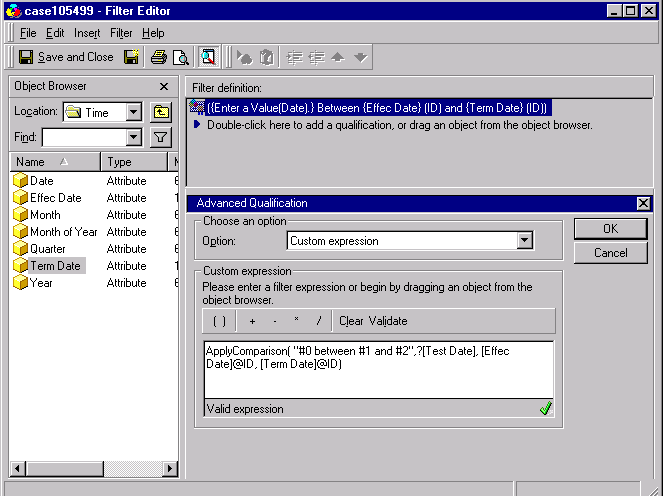The image size is (664, 496).
Task: Click the grayed group conditions toolbar icon
Action: coord(244,57)
